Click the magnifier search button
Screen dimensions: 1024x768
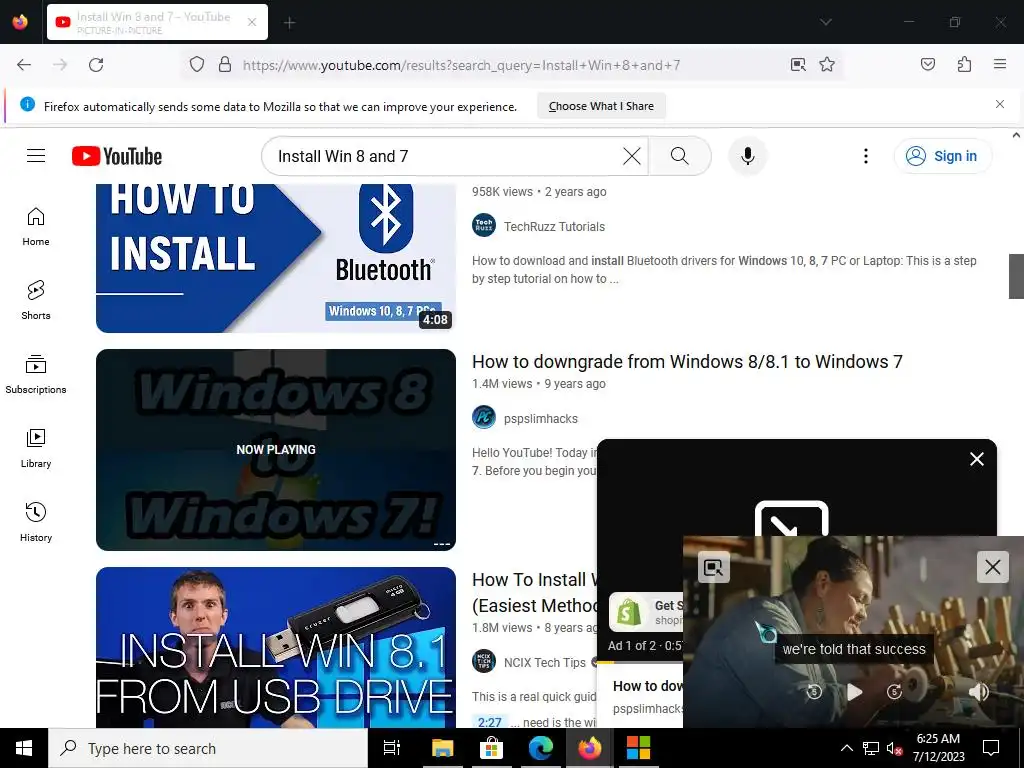[x=680, y=156]
